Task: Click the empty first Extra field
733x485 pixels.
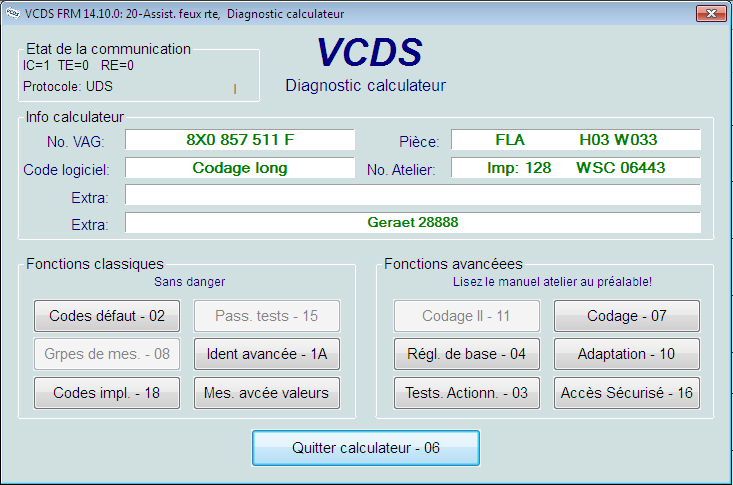Action: point(413,195)
